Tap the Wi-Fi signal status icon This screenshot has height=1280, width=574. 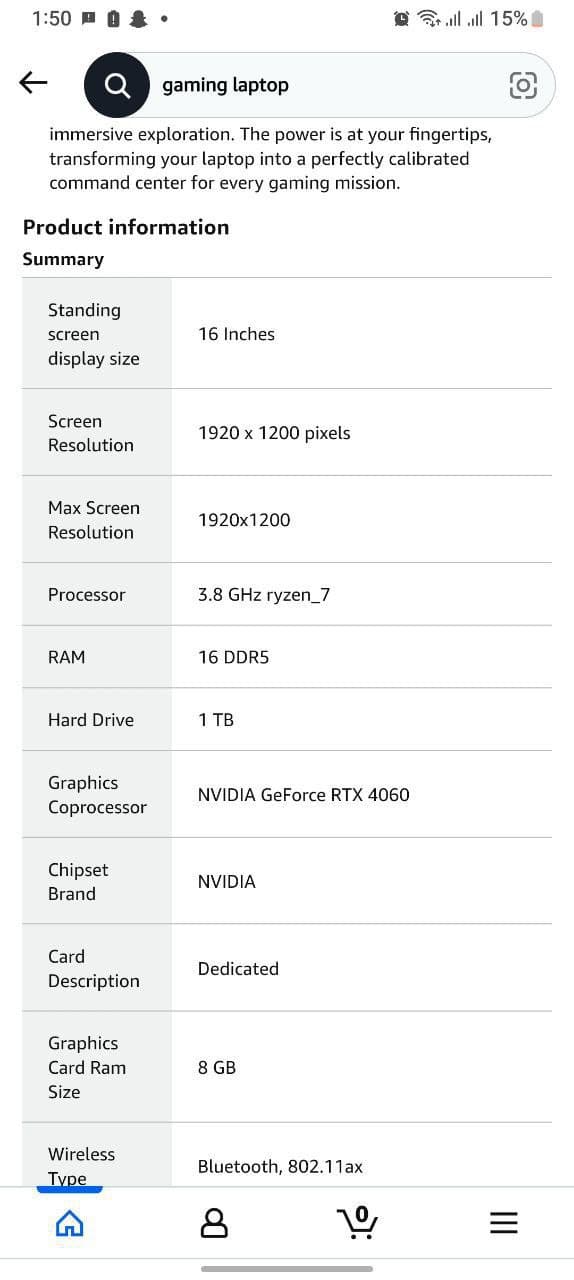coord(429,18)
